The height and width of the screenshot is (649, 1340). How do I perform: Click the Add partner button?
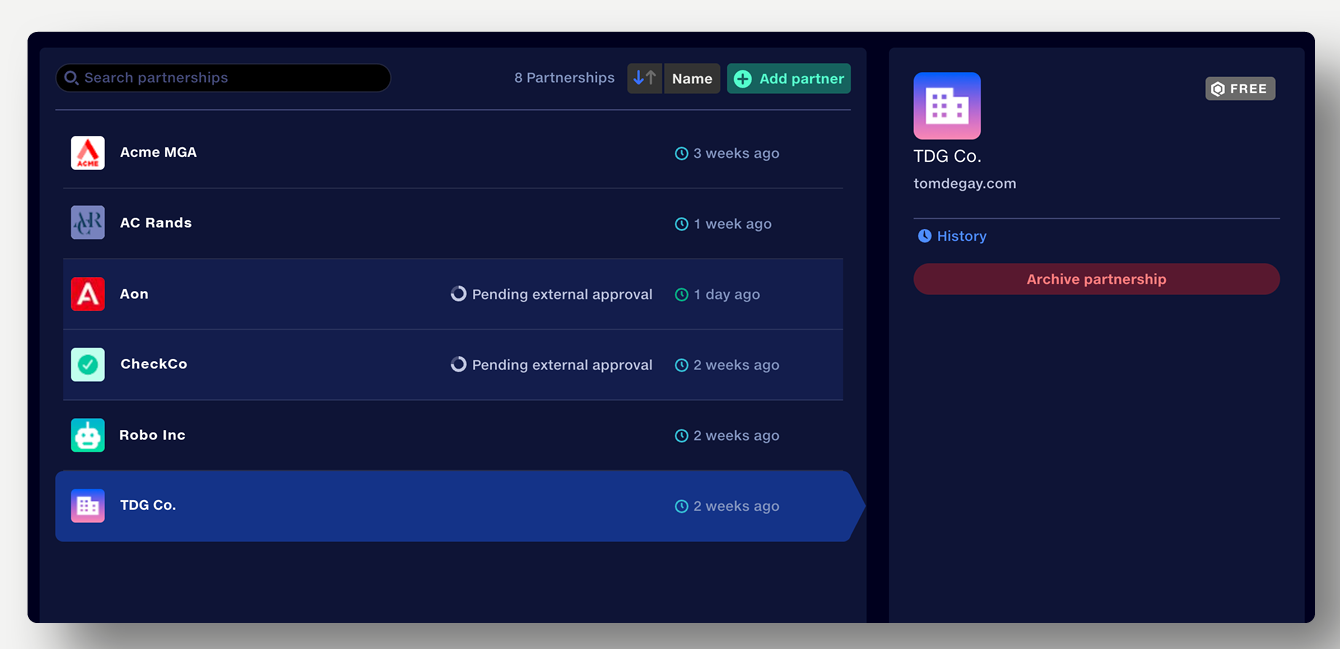[789, 79]
